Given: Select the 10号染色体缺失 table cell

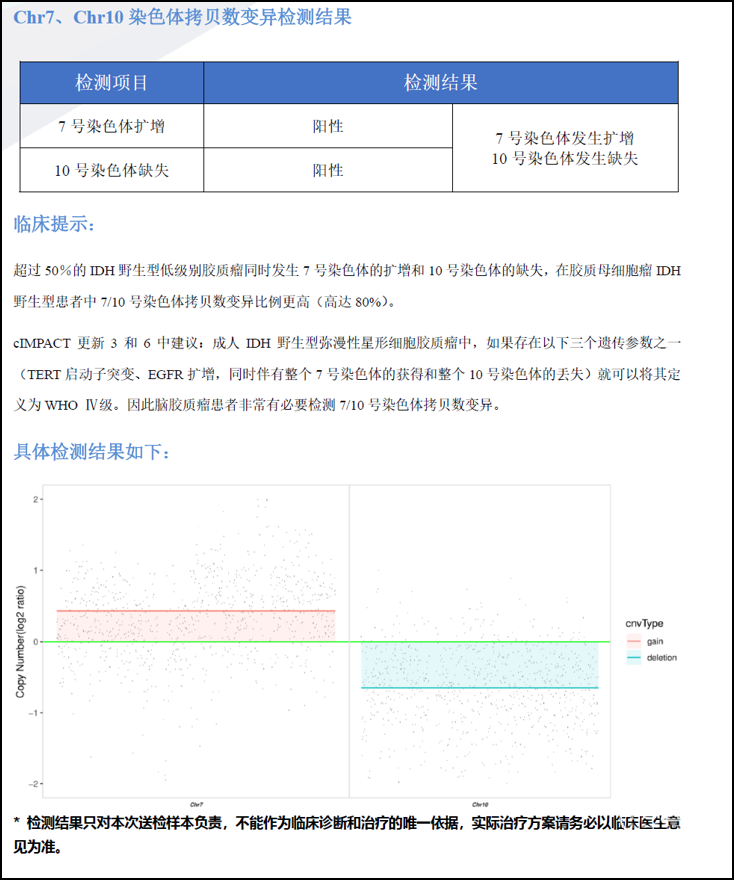Looking at the screenshot, I should 112,170.
